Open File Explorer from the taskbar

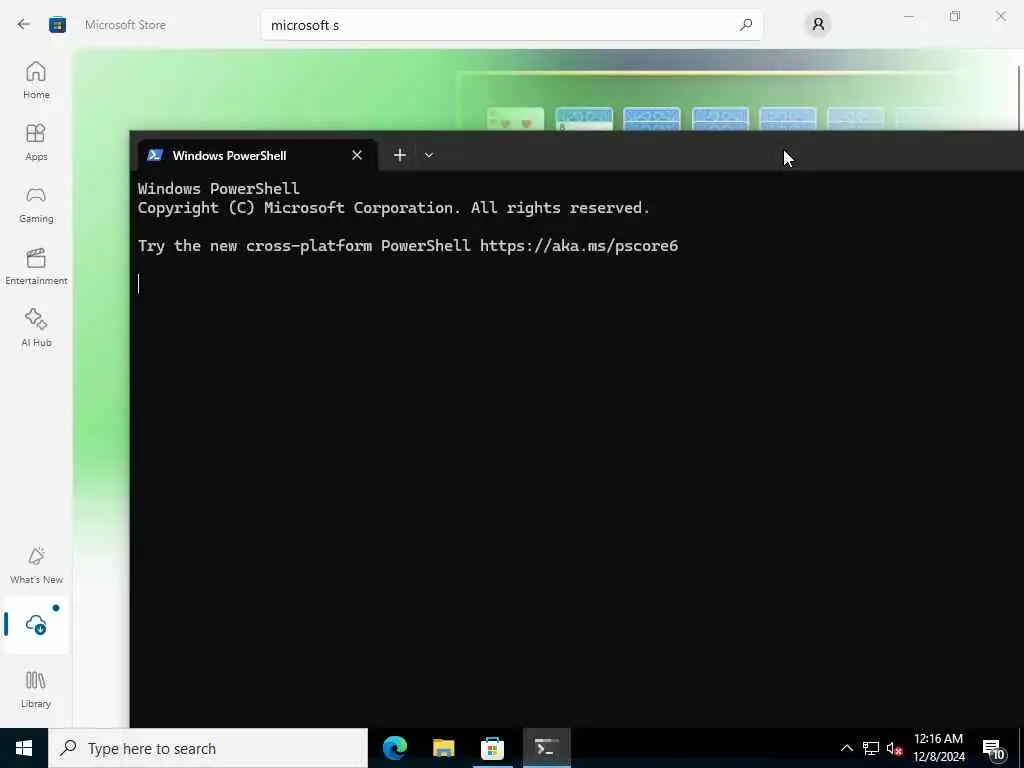(x=443, y=748)
